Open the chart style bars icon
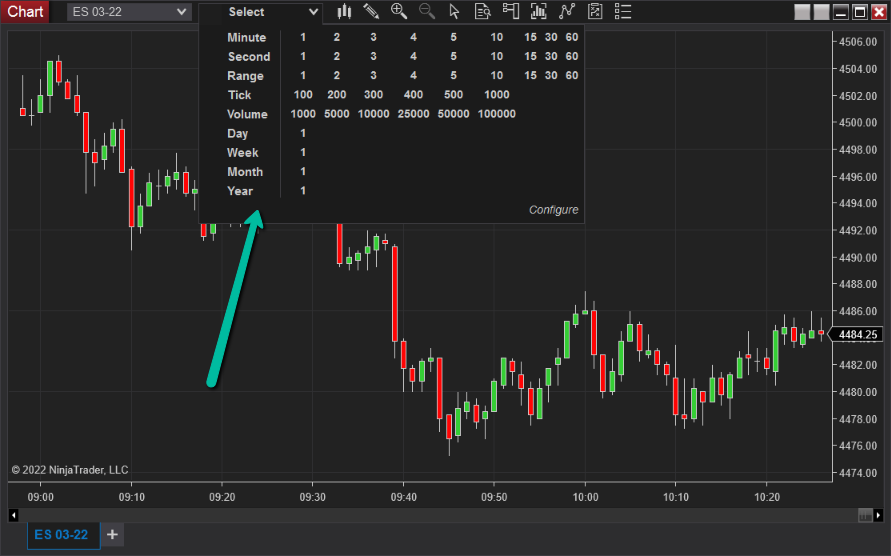This screenshot has width=891, height=556. click(x=344, y=11)
